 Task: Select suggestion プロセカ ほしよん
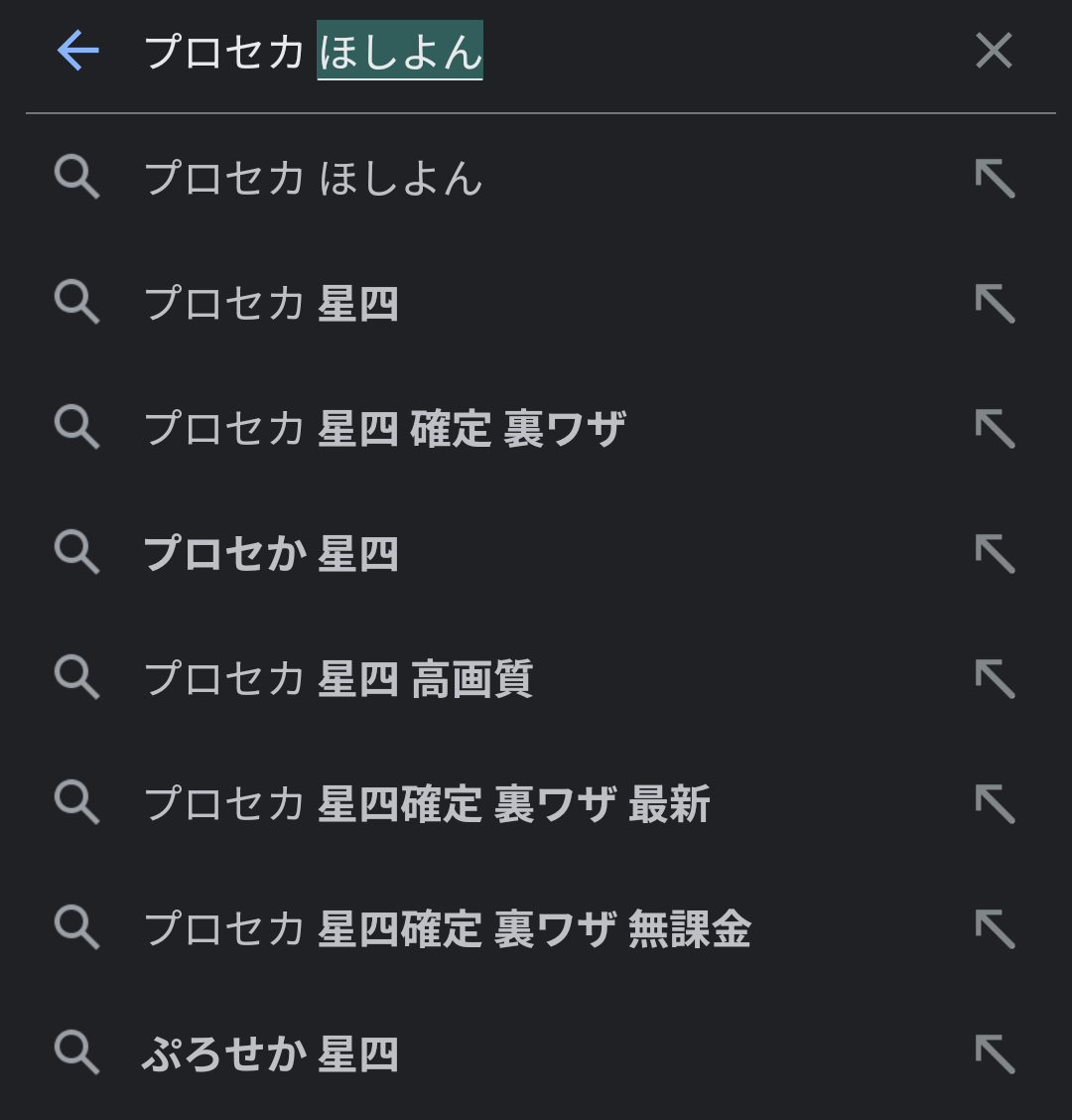point(314,180)
